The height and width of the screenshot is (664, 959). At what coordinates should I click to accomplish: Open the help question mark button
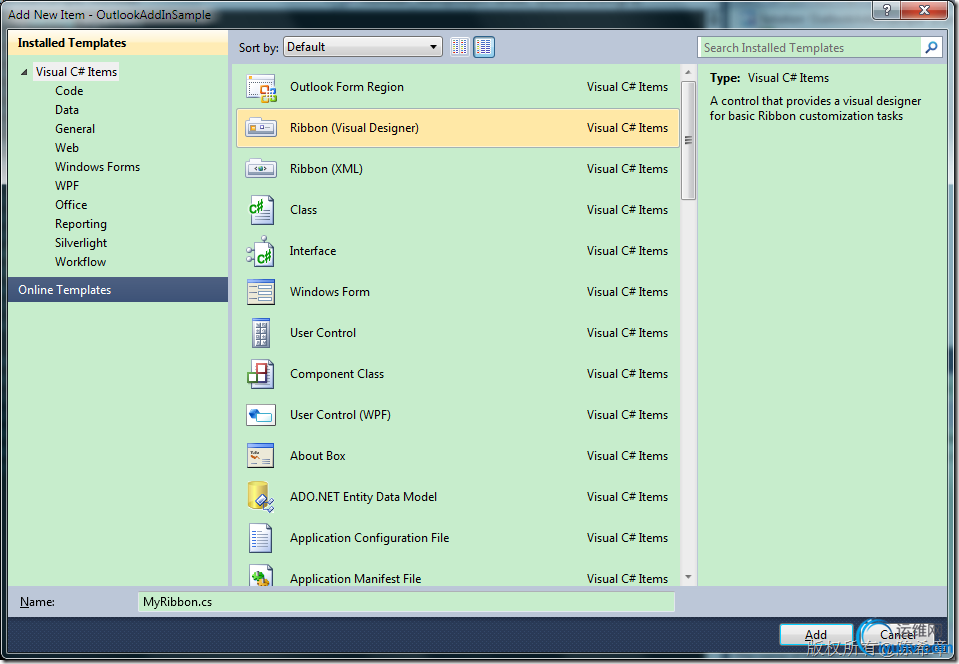click(x=887, y=10)
